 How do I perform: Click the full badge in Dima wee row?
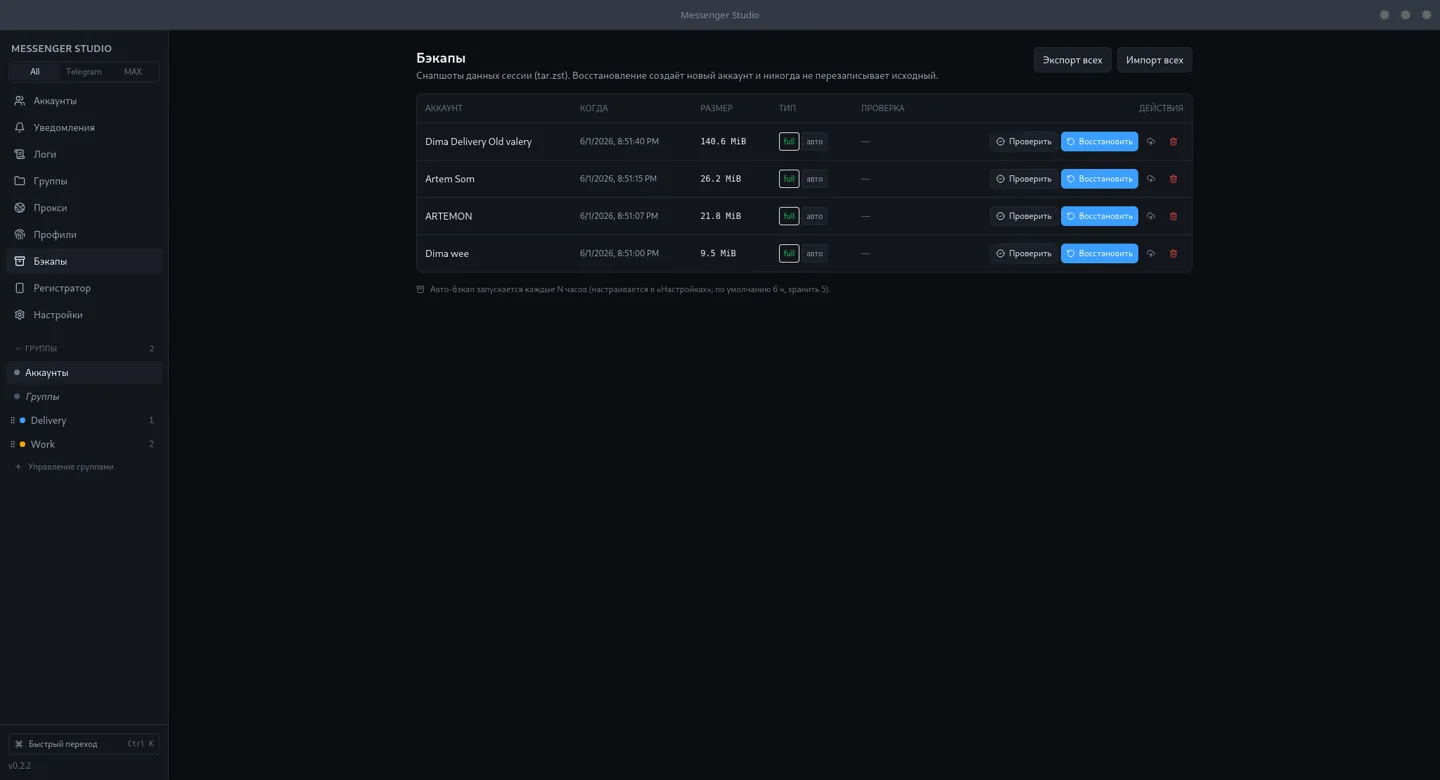(789, 254)
